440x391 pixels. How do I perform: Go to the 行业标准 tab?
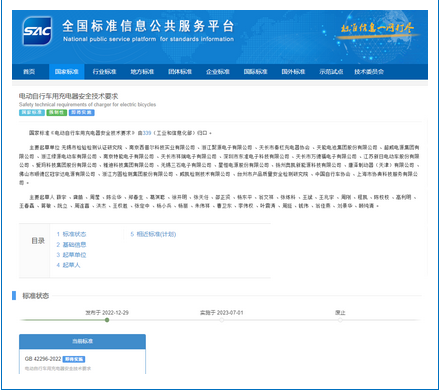pos(104,72)
